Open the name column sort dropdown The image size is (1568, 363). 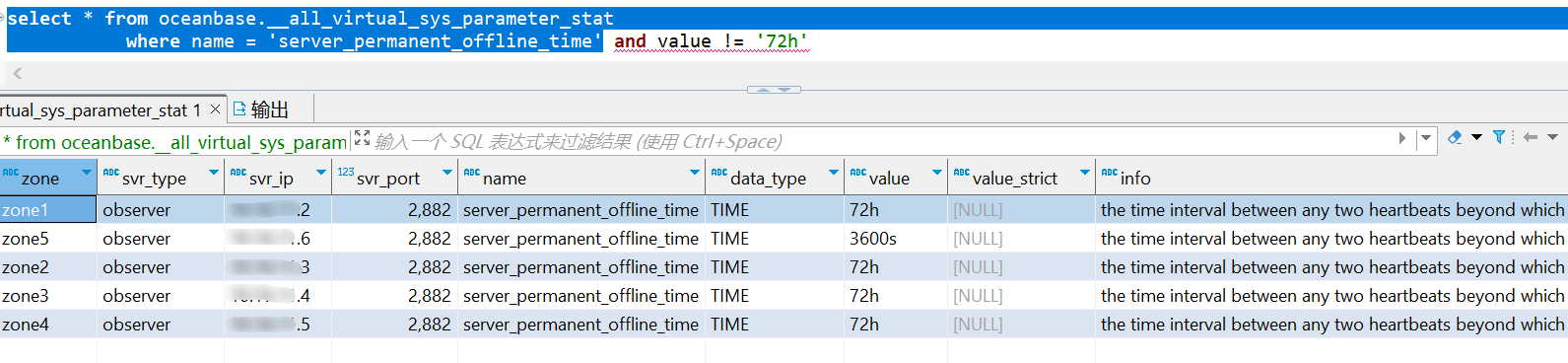(x=695, y=173)
